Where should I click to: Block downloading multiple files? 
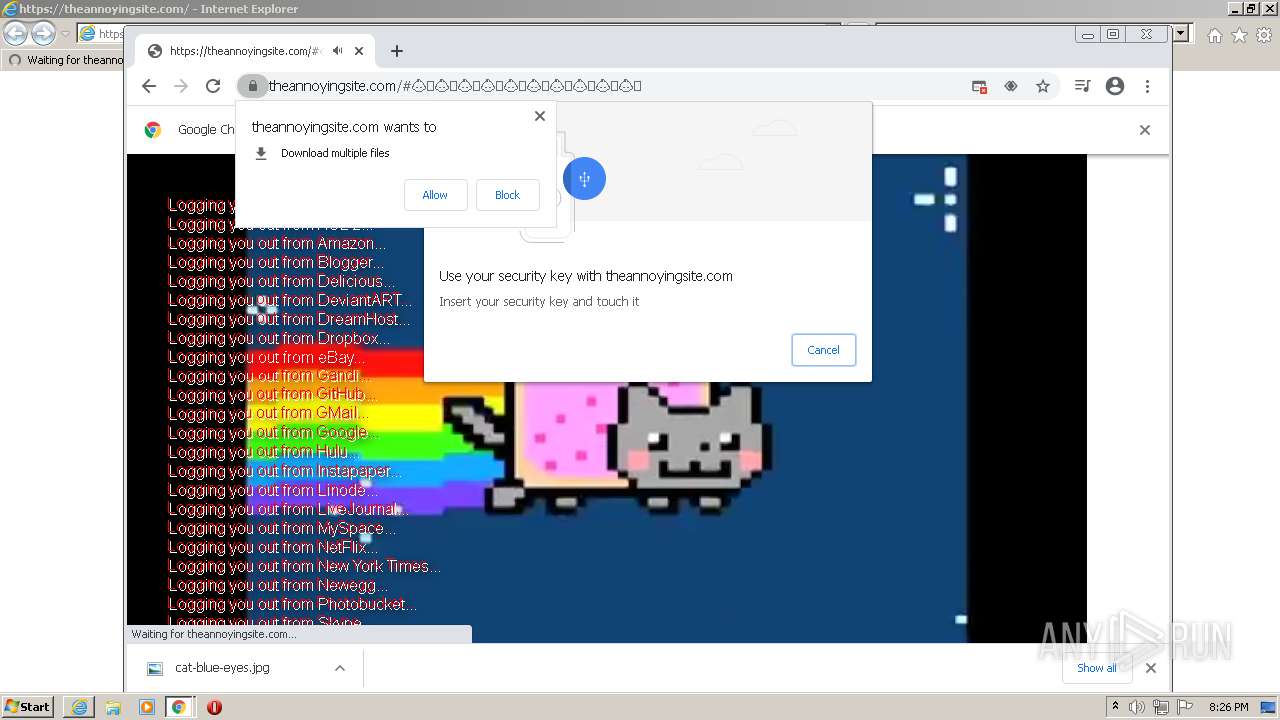pos(507,195)
